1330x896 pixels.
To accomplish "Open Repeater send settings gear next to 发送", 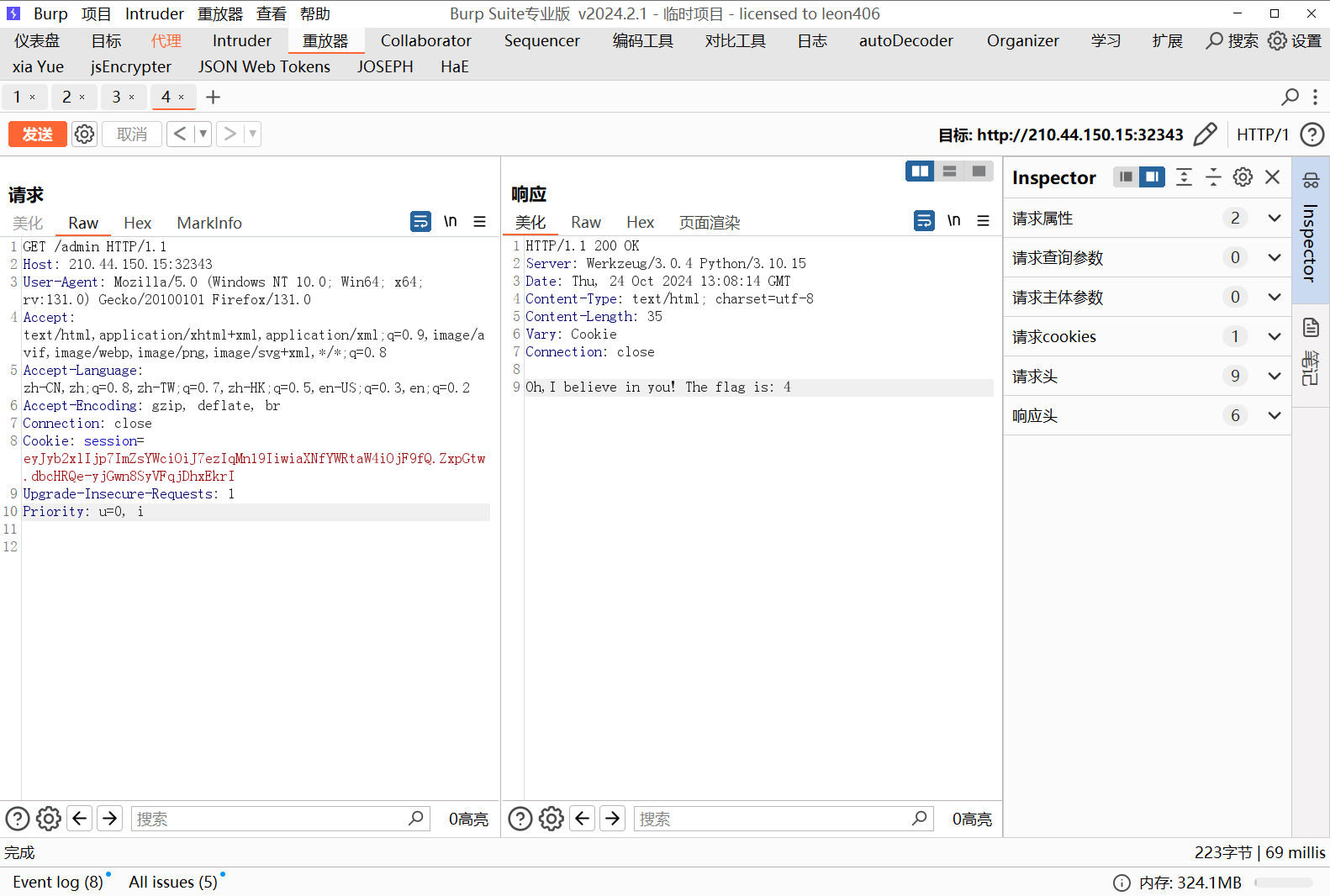I will (x=84, y=134).
